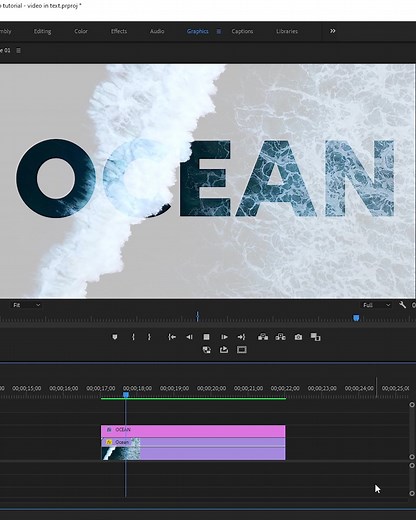Add a marker in Program monitor
Image resolution: width=416 pixels, height=520 pixels.
tap(115, 337)
